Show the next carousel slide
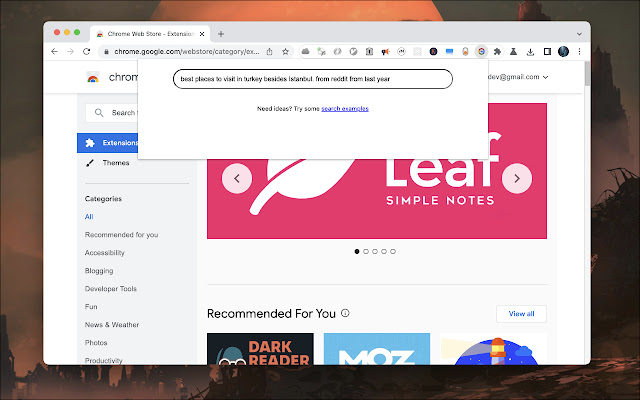Image resolution: width=640 pixels, height=400 pixels. [517, 178]
